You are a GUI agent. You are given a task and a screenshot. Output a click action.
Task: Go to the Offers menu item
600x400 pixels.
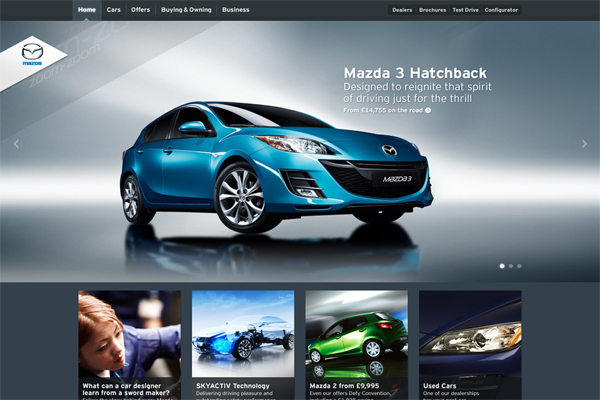click(x=140, y=10)
